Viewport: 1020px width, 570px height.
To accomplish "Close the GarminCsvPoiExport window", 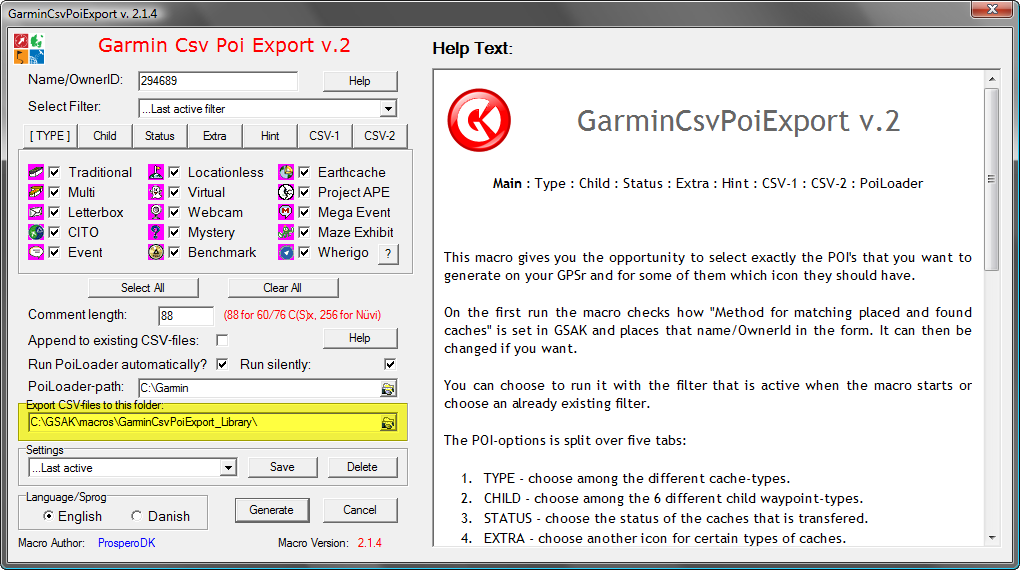I will [992, 10].
